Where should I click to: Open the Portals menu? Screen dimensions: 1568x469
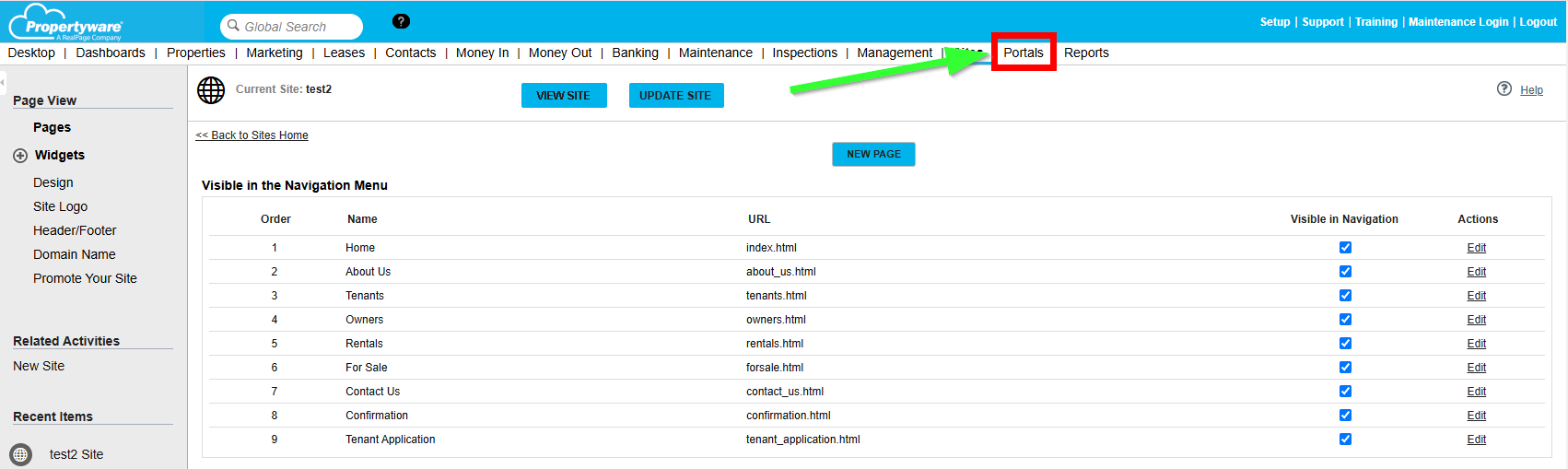1024,53
